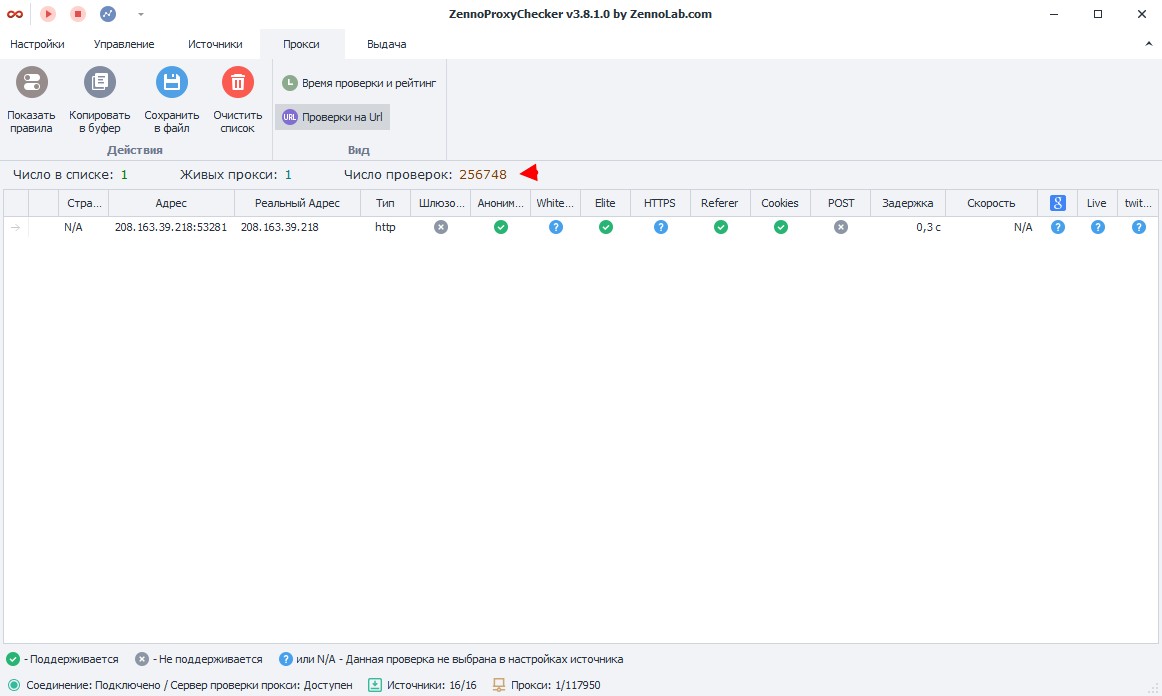This screenshot has height=696, width=1162.
Task: Click the Elite green check icon
Action: [606, 228]
